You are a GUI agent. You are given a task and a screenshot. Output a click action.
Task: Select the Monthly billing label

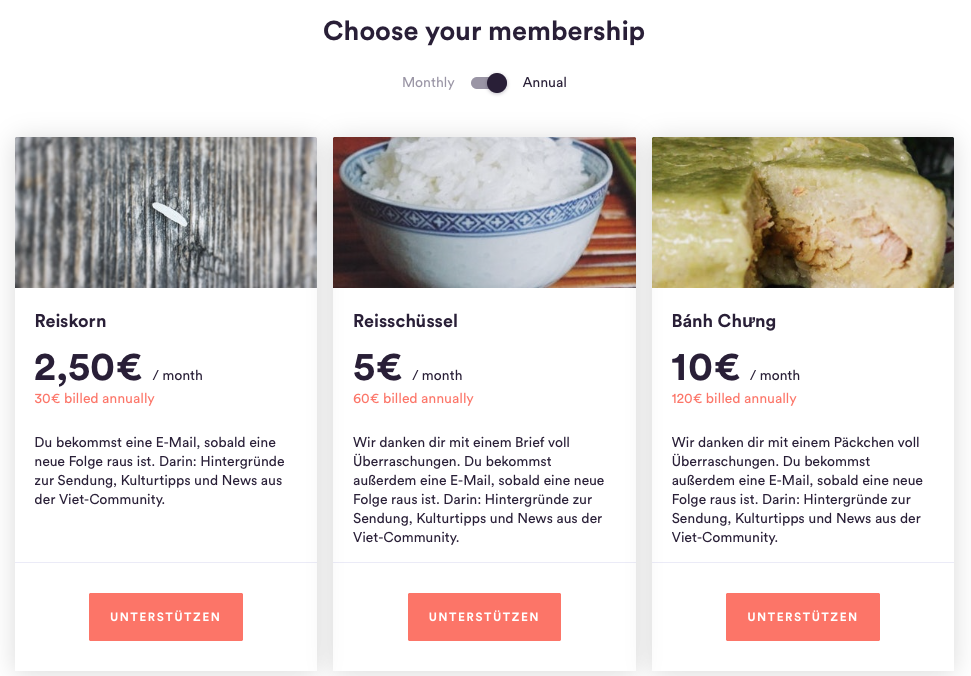(x=428, y=82)
